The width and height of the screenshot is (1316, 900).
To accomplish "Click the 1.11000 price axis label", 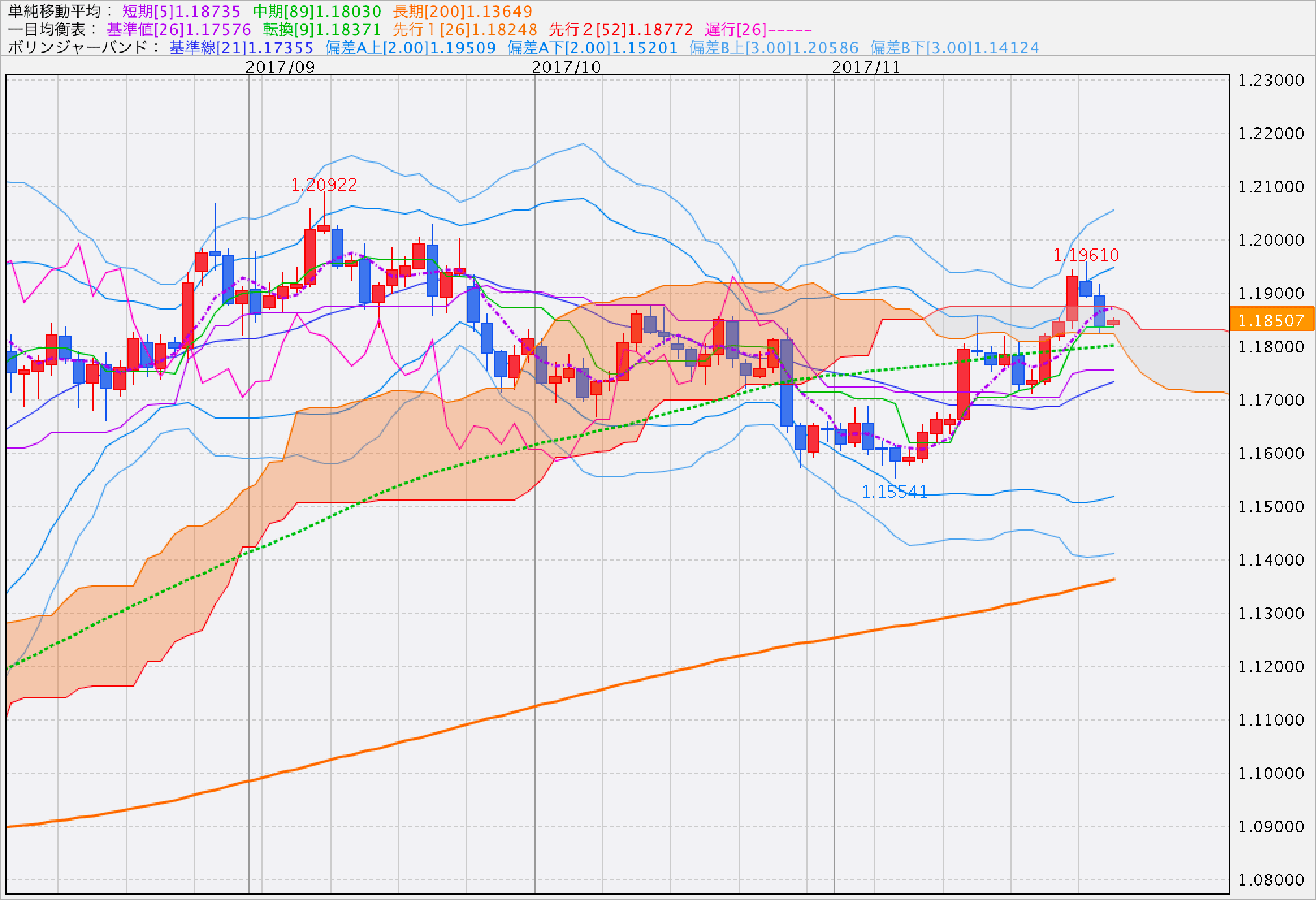I will 1271,721.
